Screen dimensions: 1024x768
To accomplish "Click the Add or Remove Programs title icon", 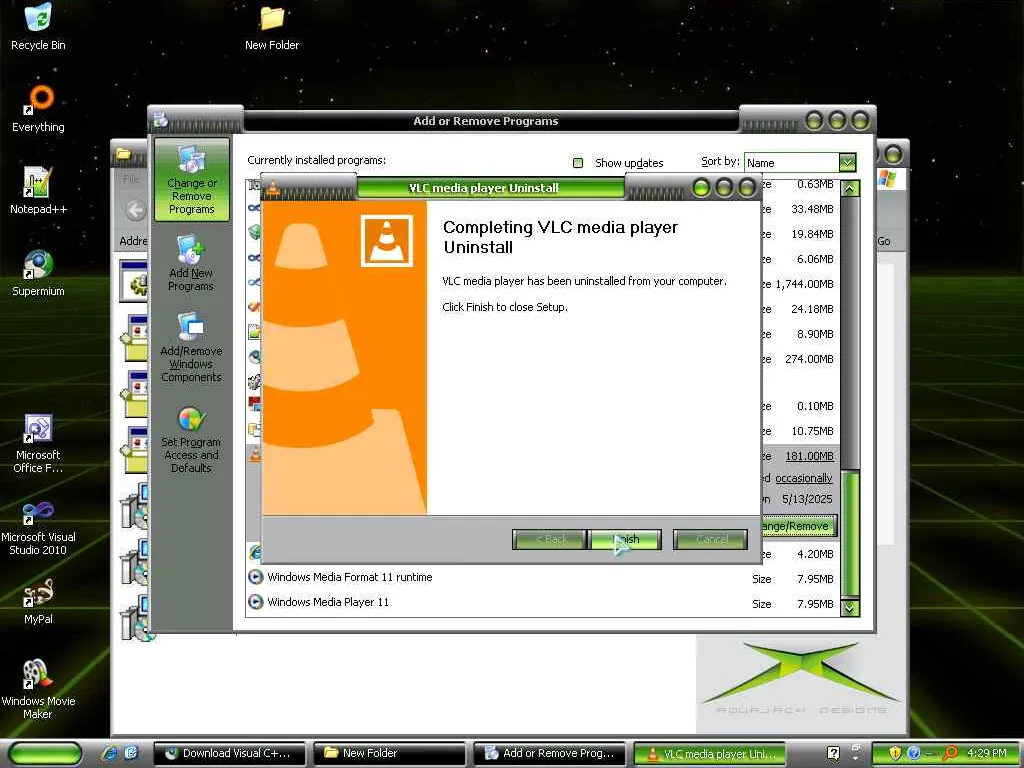I will [161, 120].
